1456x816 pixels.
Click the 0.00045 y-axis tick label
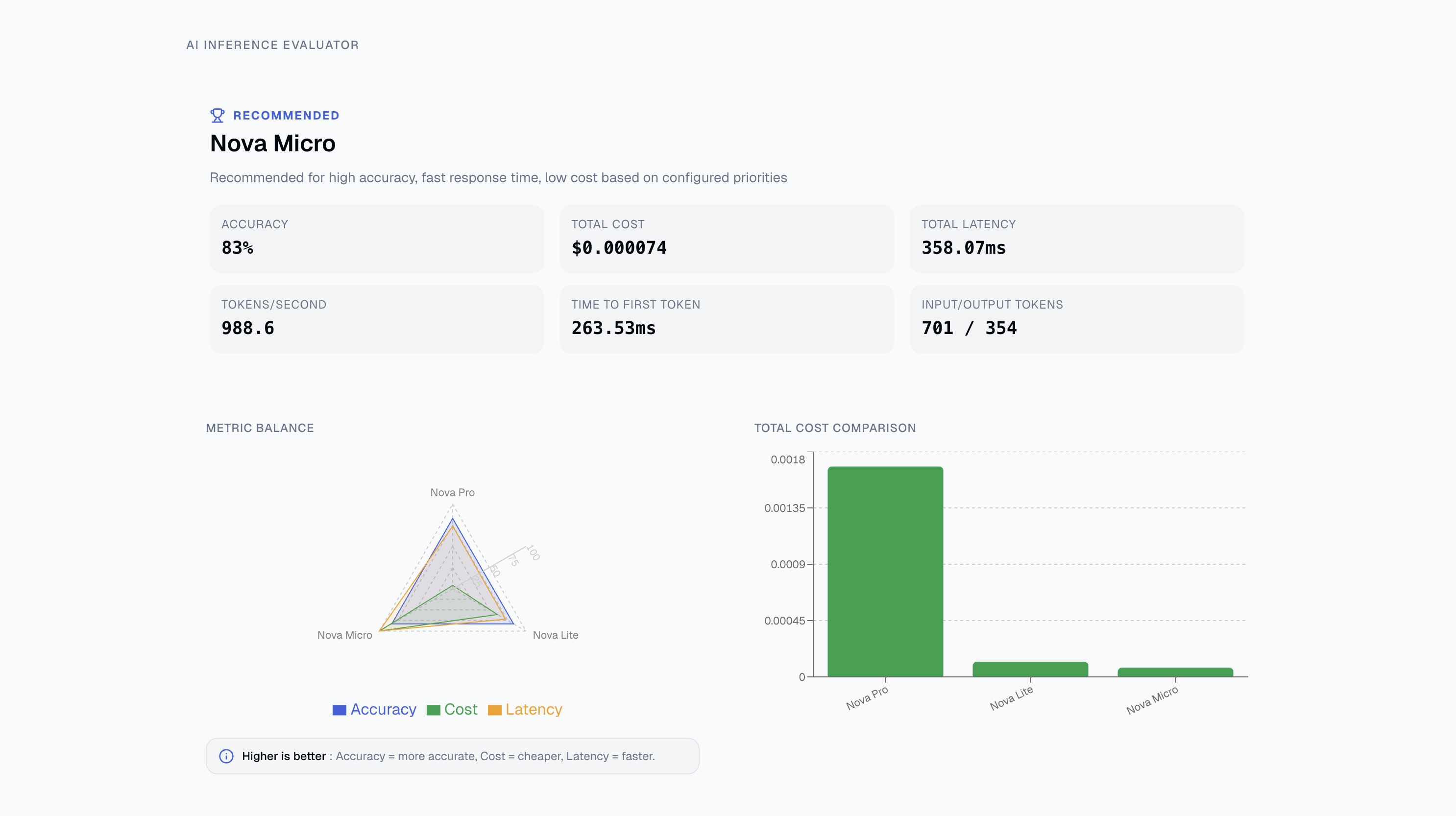[784, 621]
